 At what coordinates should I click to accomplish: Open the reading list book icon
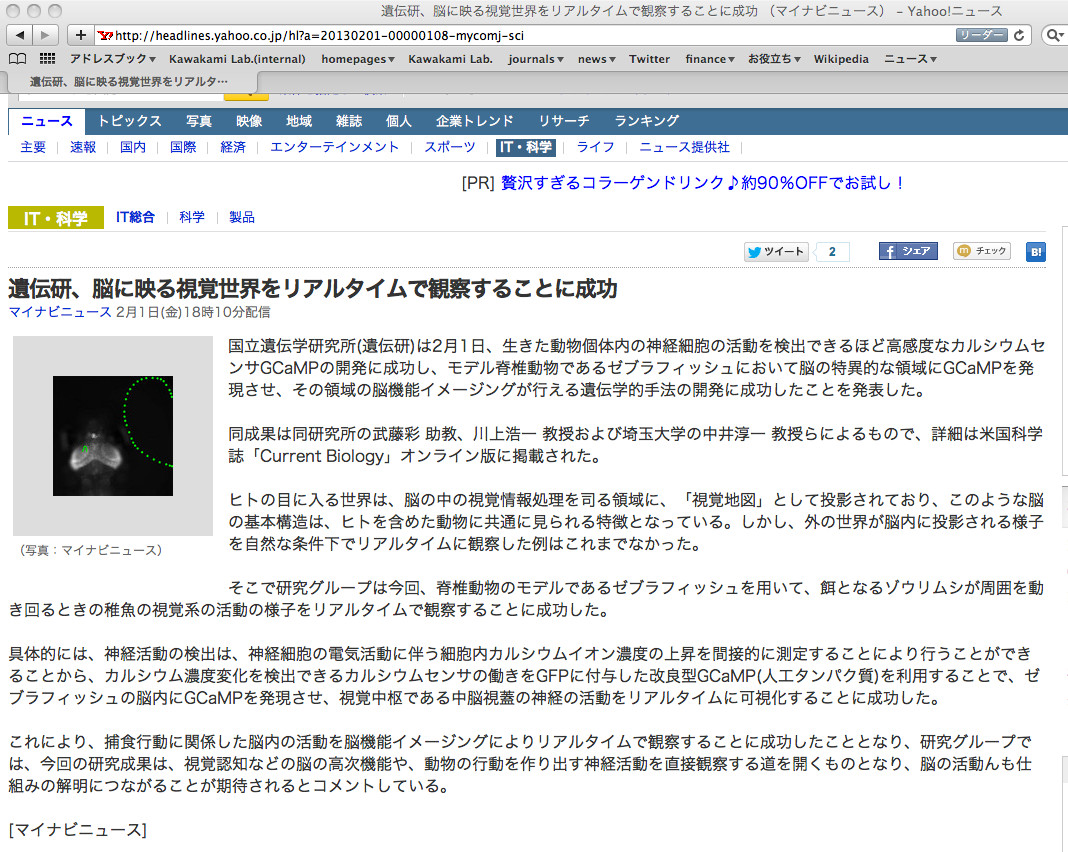click(x=17, y=59)
